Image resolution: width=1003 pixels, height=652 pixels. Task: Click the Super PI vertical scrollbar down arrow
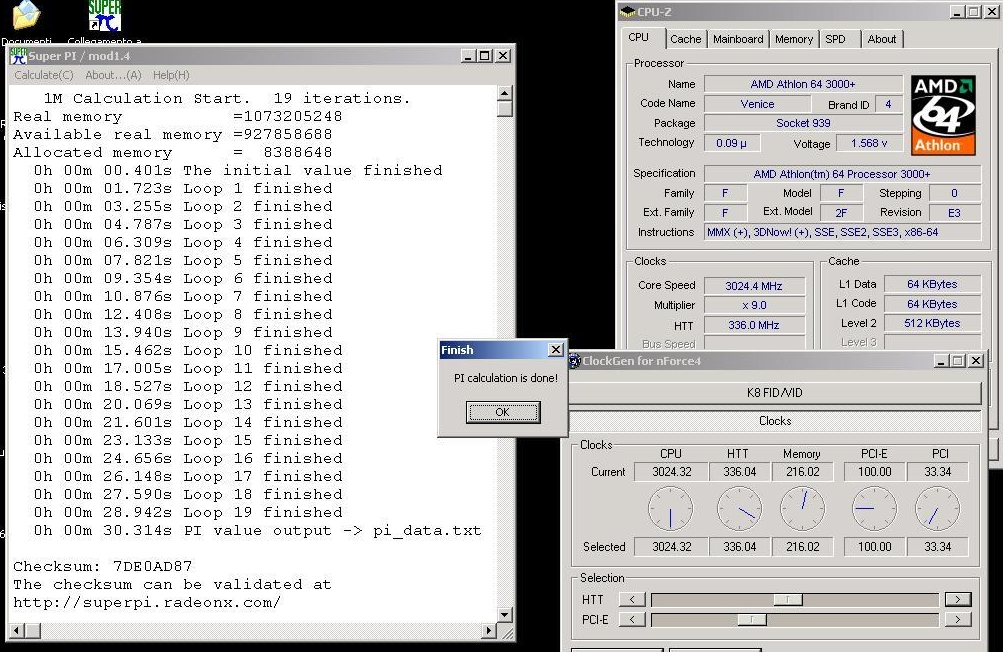point(505,615)
